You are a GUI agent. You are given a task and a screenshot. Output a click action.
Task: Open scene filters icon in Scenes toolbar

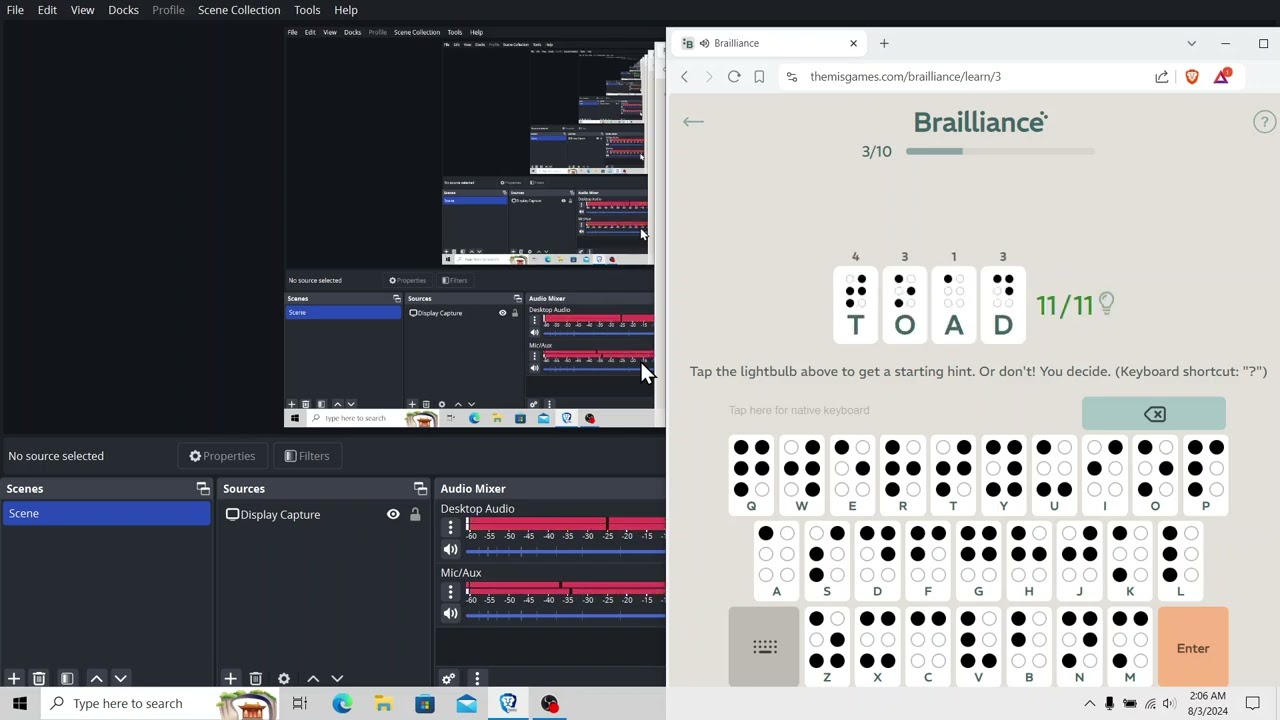tap(67, 678)
